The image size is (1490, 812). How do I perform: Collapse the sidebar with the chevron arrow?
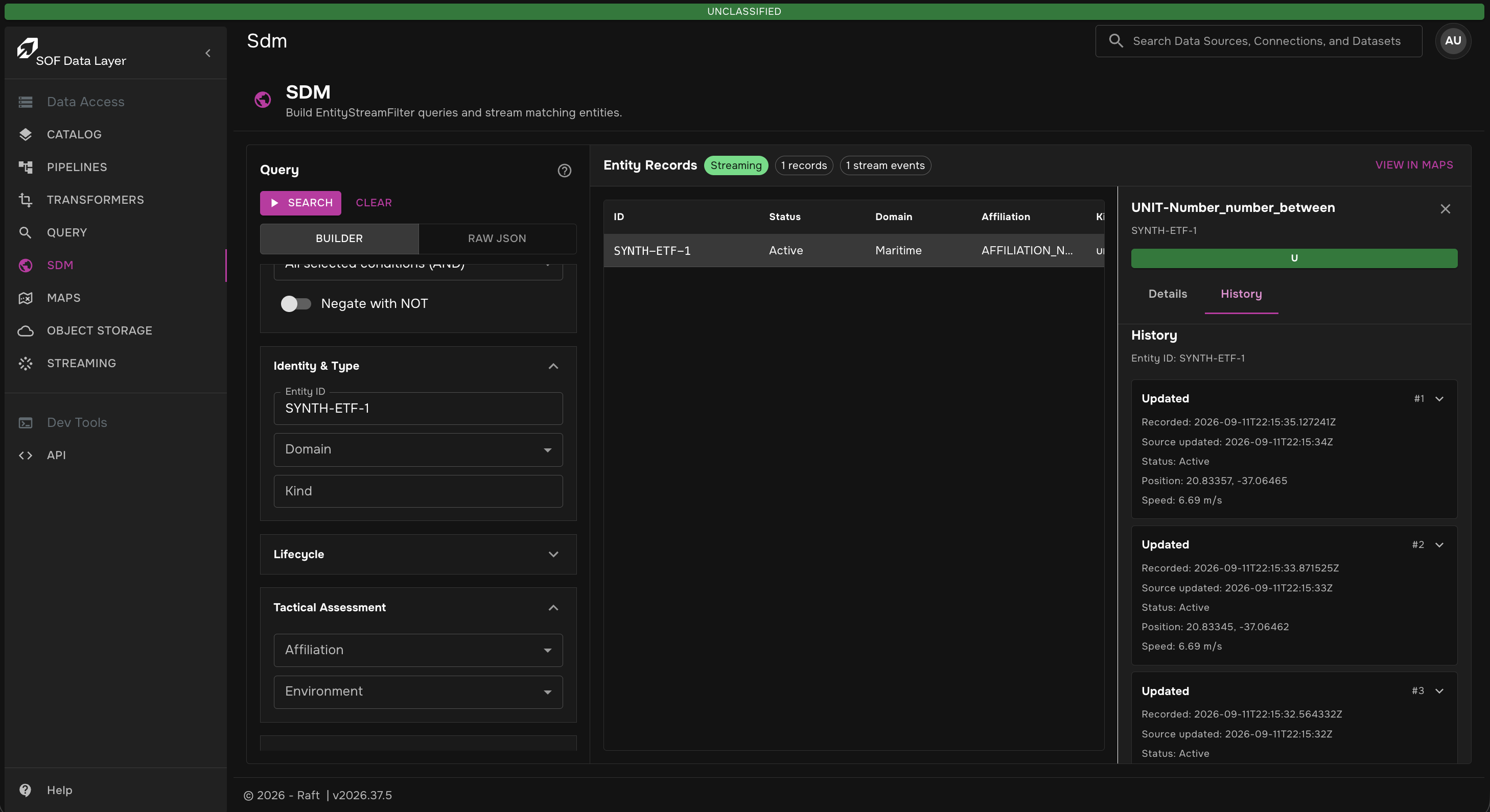pos(207,53)
